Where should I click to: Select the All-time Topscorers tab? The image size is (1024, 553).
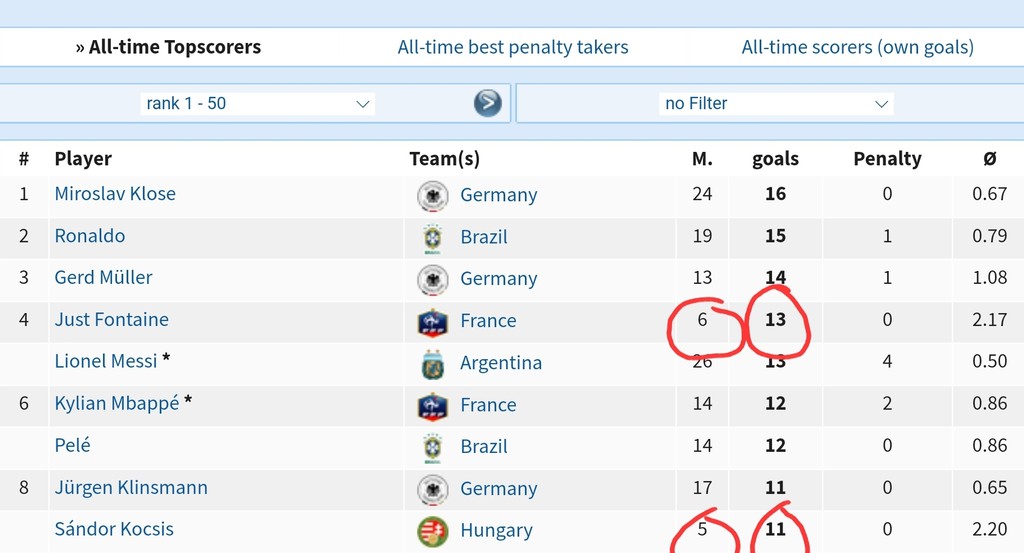click(x=168, y=47)
